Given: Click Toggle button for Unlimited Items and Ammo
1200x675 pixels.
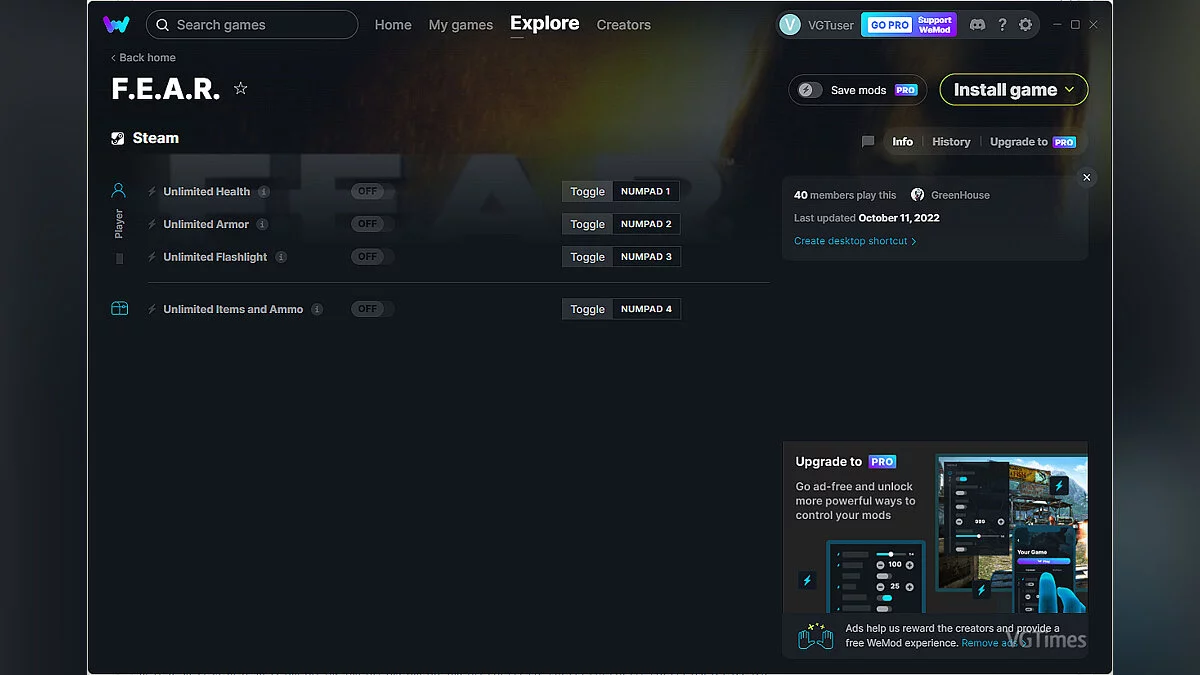Looking at the screenshot, I should (587, 309).
